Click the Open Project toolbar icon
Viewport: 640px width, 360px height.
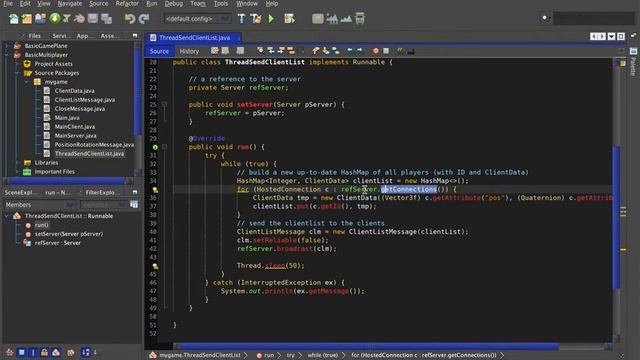[x=40, y=19]
